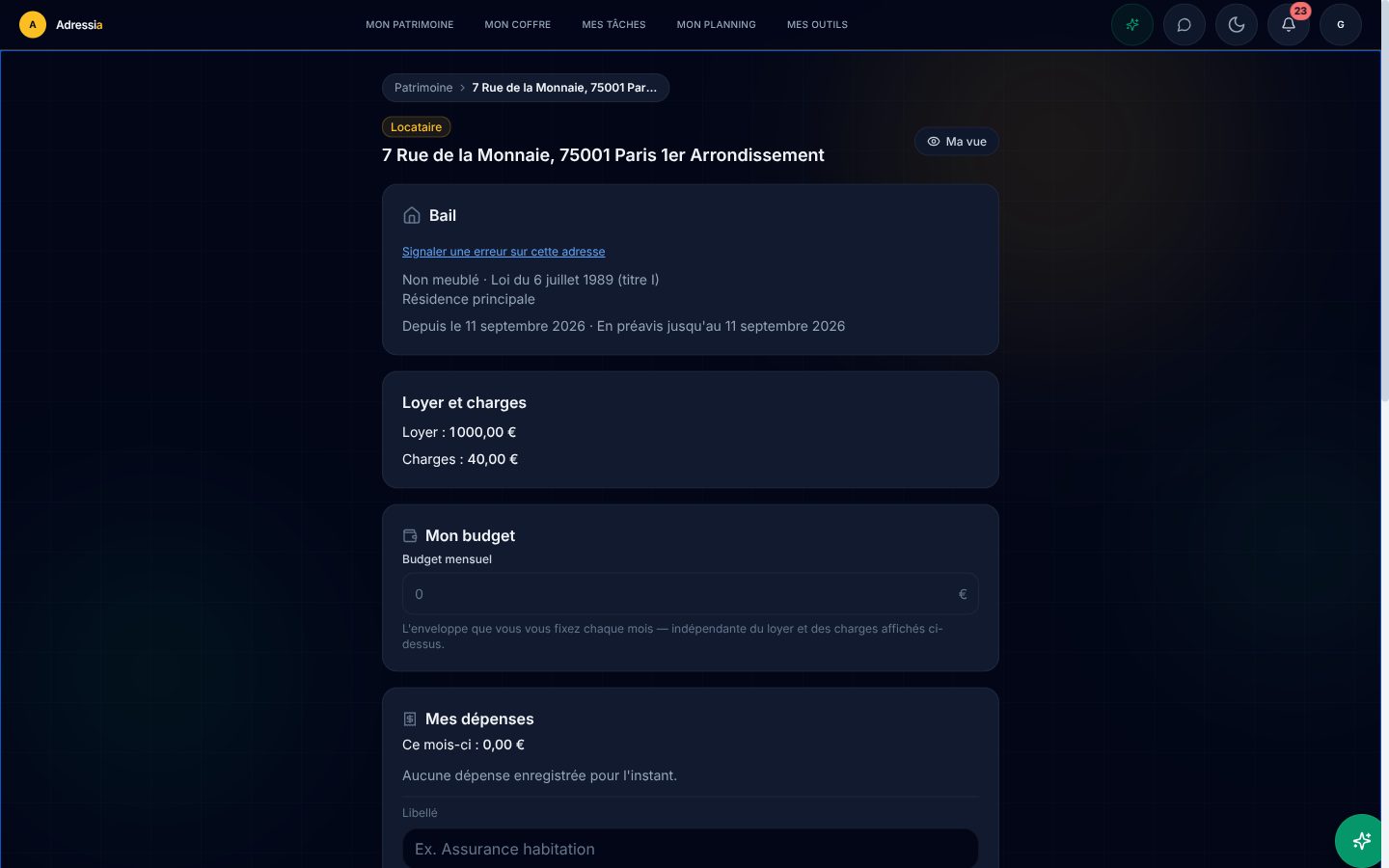
Task: Toggle dark mode with the moon icon
Action: [1237, 25]
